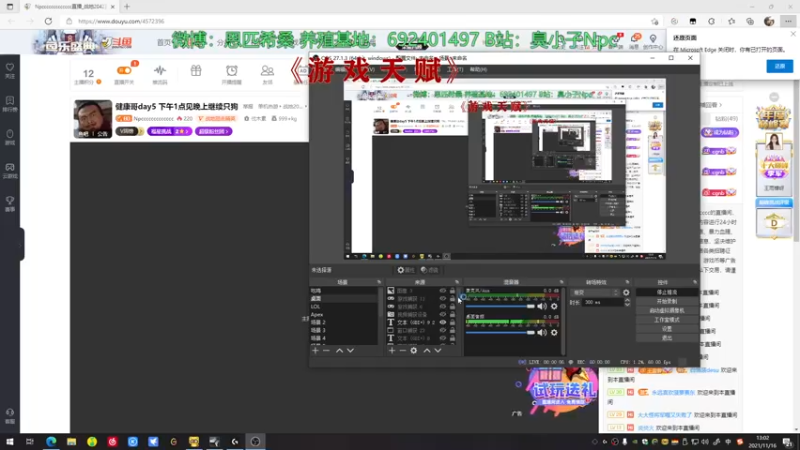Pop out the Scenes dock panel
800x450 pixels.
pos(379,282)
